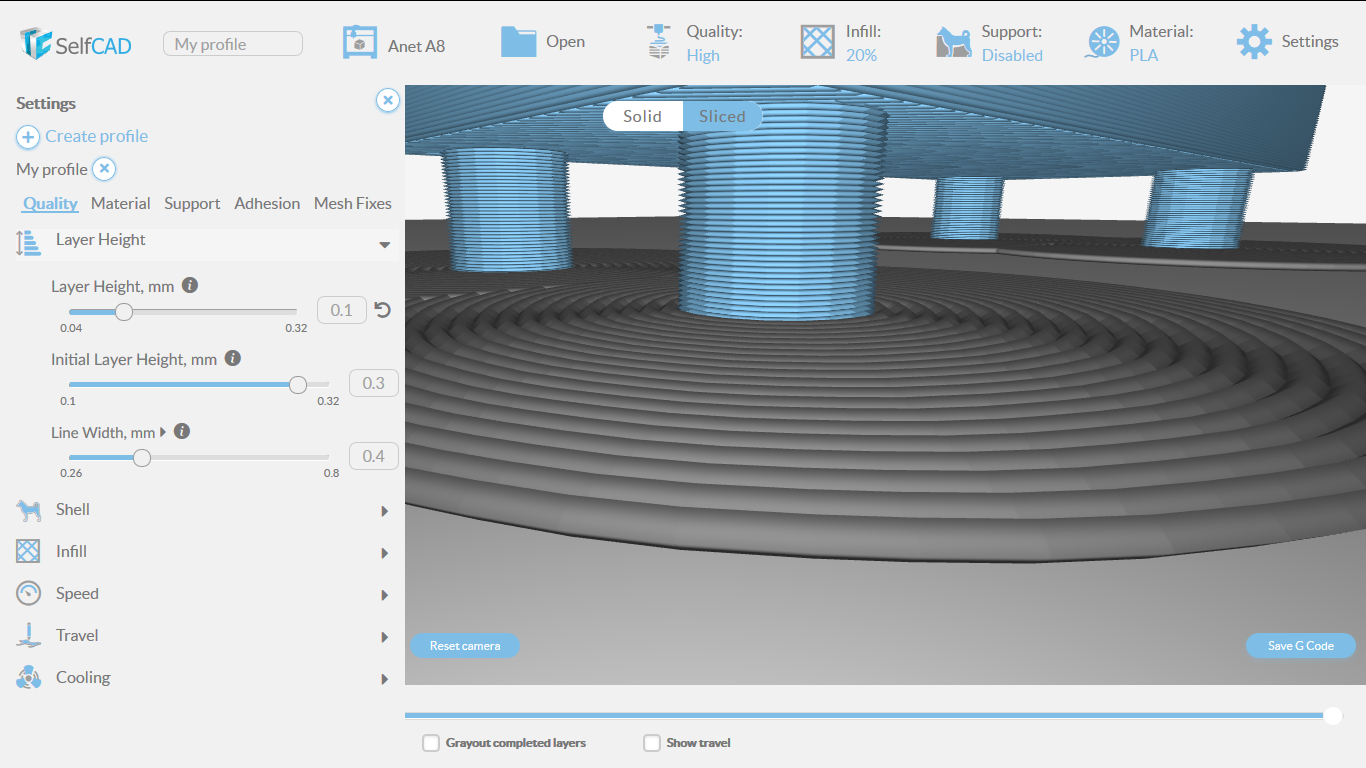Click the Create profile link
Screen dimensions: 1366x768
pos(96,136)
